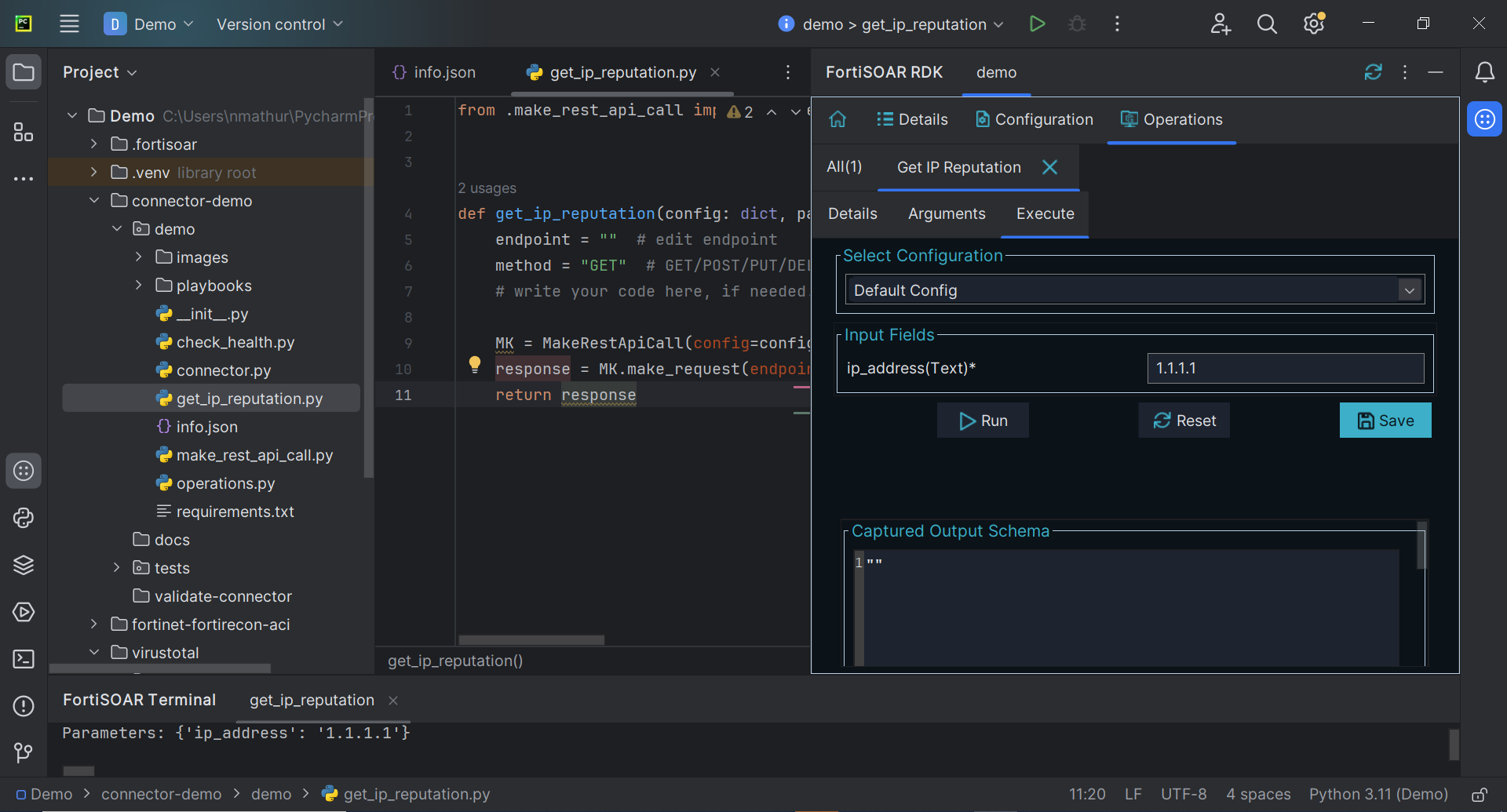1507x812 pixels.
Task: Open the Version control dropdown menu
Action: pos(279,24)
